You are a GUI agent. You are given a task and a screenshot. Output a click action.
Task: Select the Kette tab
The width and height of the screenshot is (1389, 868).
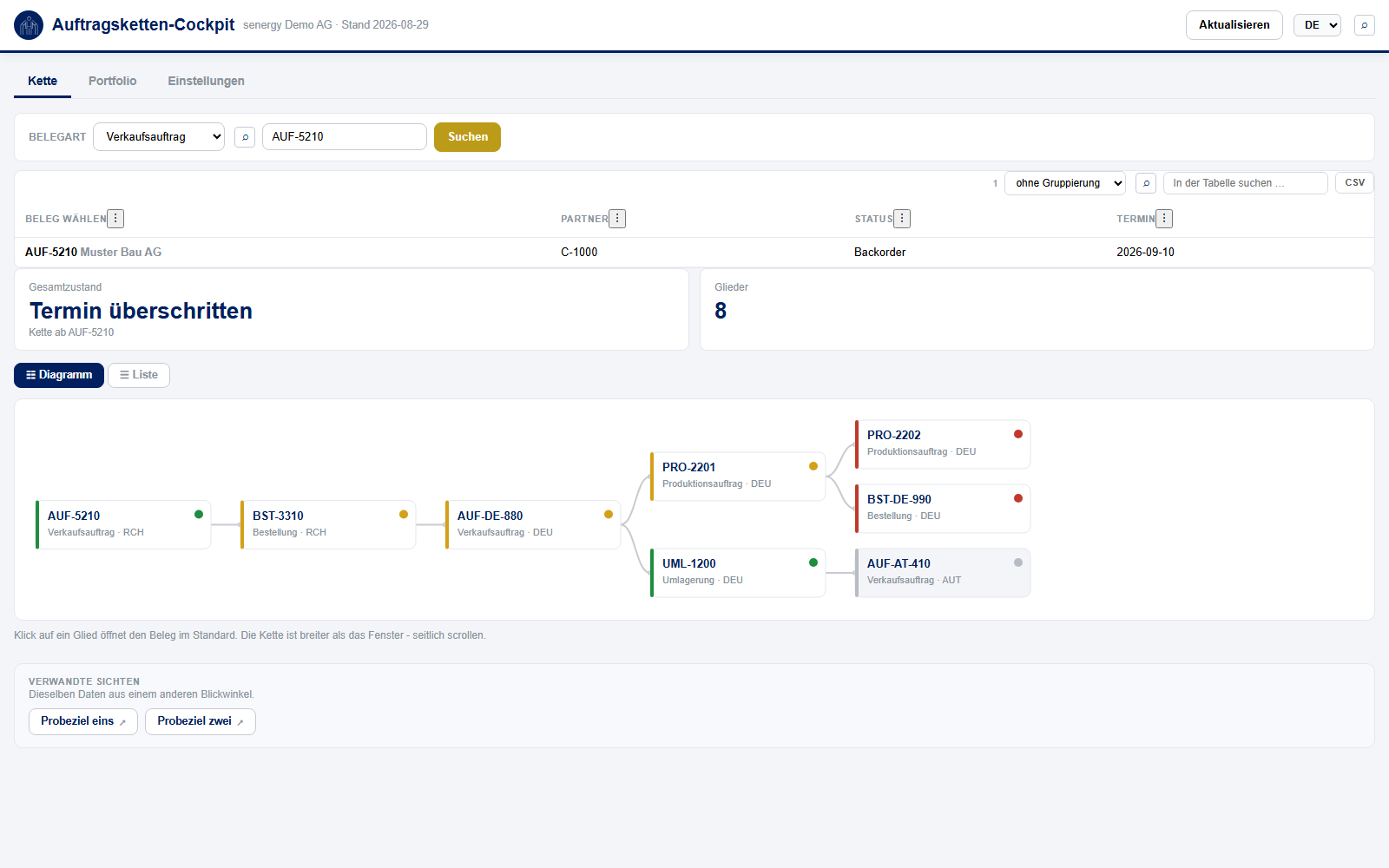click(43, 81)
